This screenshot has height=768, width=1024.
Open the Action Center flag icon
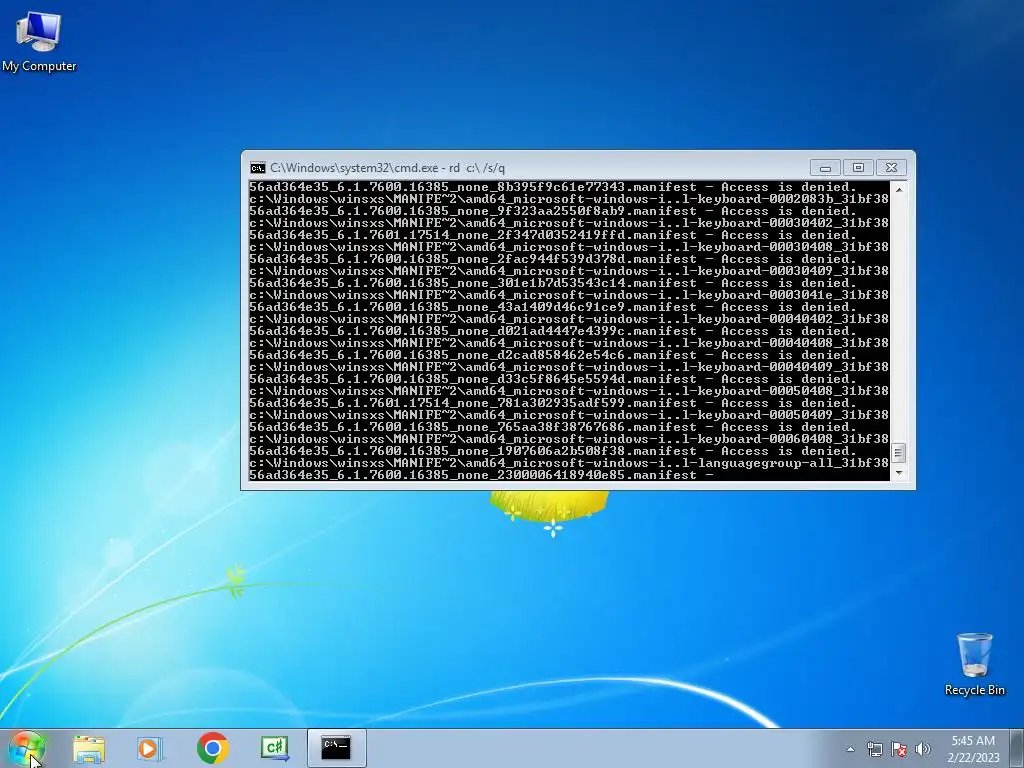coord(899,749)
